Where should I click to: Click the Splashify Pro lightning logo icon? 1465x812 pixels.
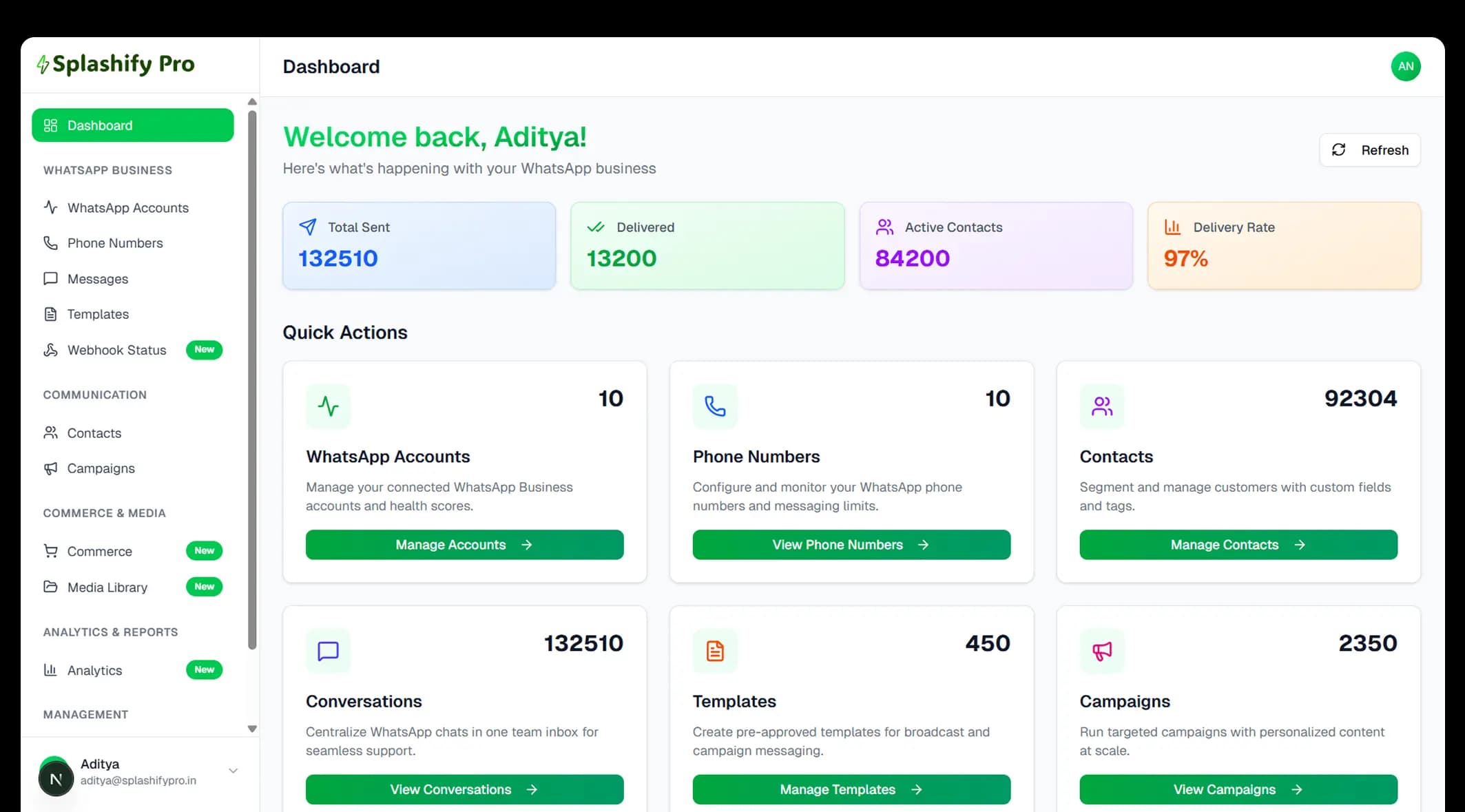pos(43,65)
